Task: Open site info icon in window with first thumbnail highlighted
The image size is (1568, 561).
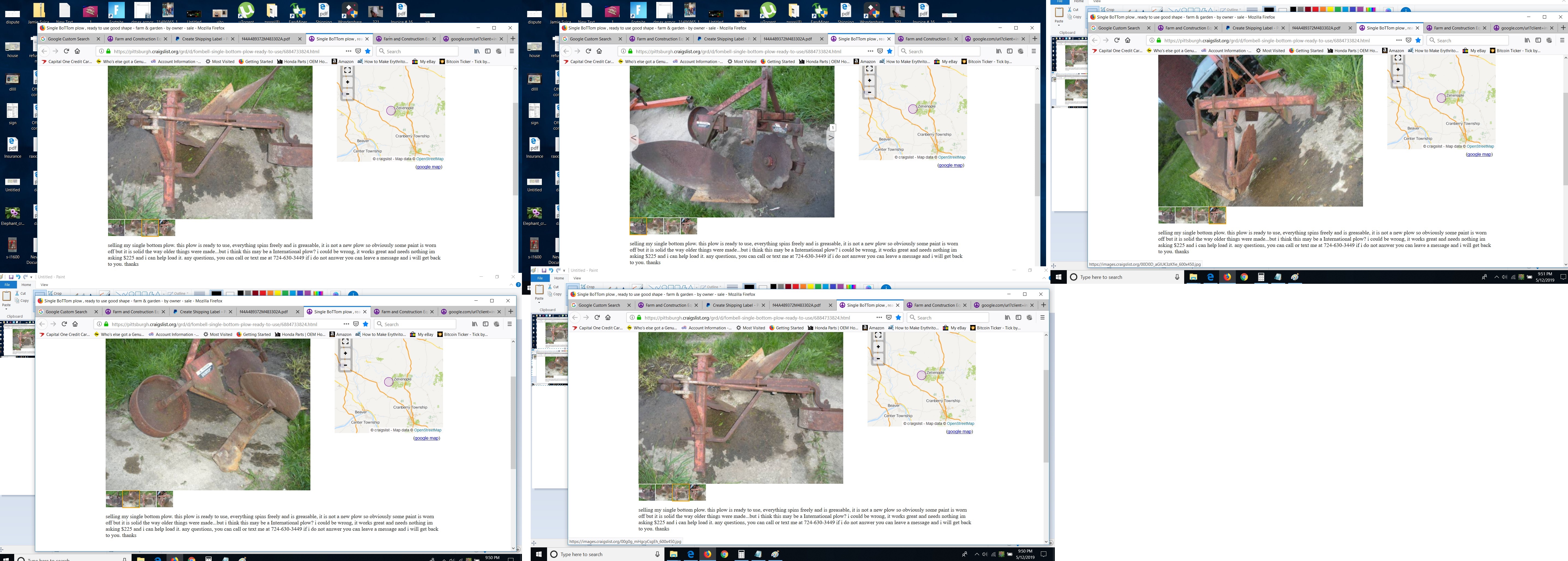Action: [623, 51]
